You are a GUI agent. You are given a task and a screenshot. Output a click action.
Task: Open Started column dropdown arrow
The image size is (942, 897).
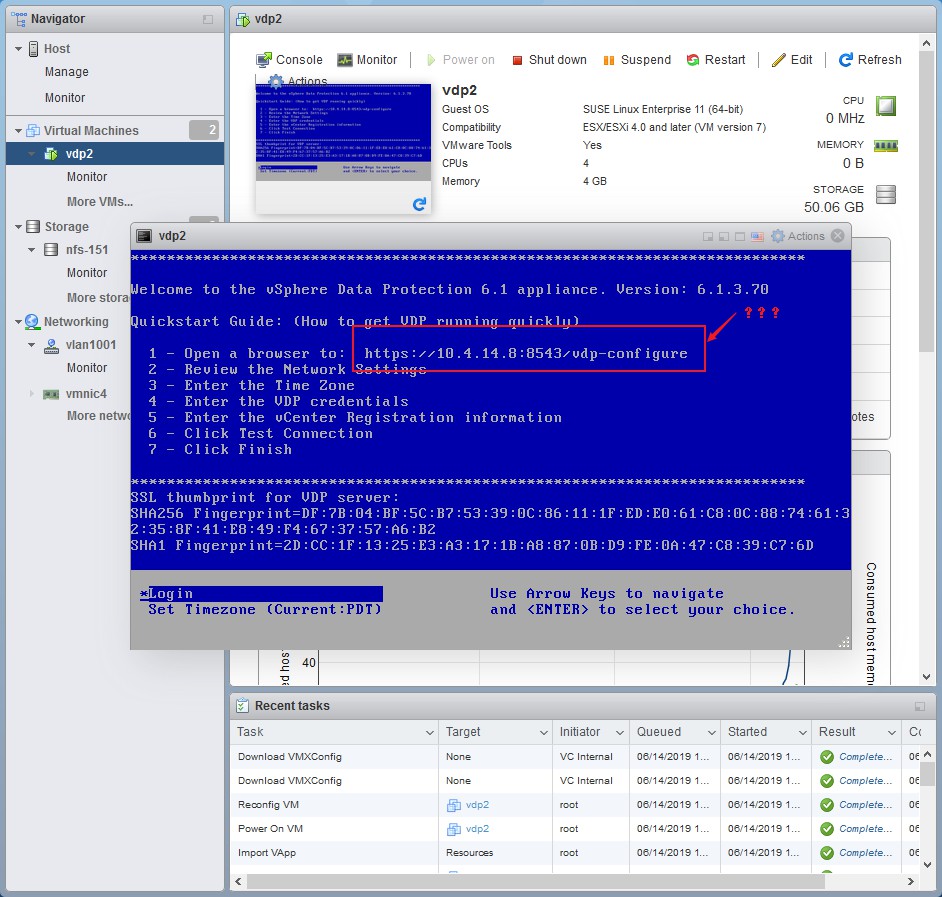pyautogui.click(x=802, y=732)
